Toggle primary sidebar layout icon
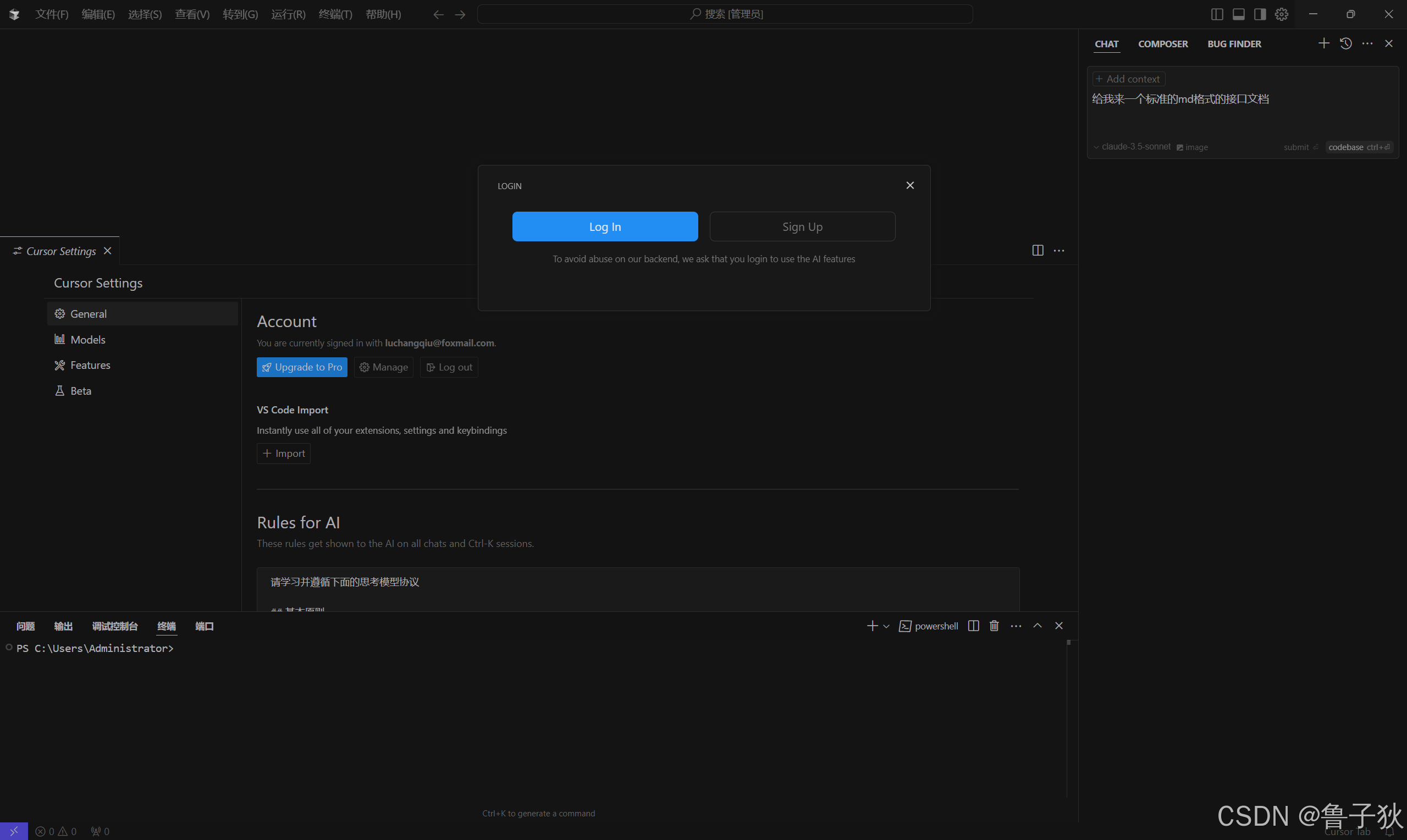The height and width of the screenshot is (840, 1407). (1217, 14)
